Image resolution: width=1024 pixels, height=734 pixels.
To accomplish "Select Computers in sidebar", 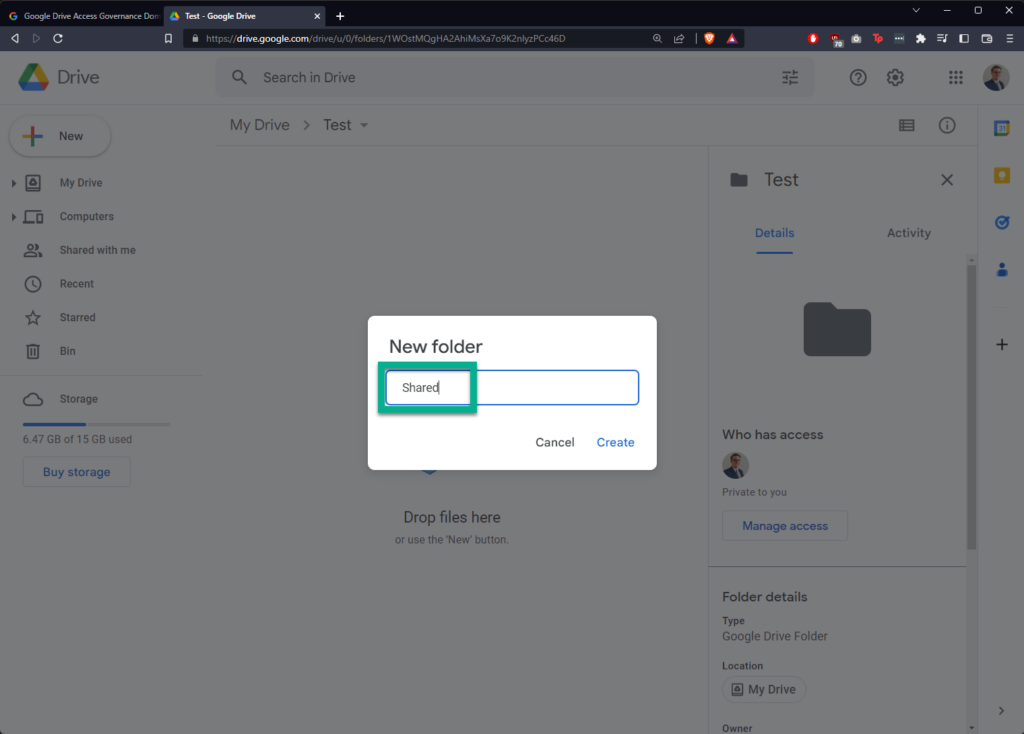I will pos(86,217).
